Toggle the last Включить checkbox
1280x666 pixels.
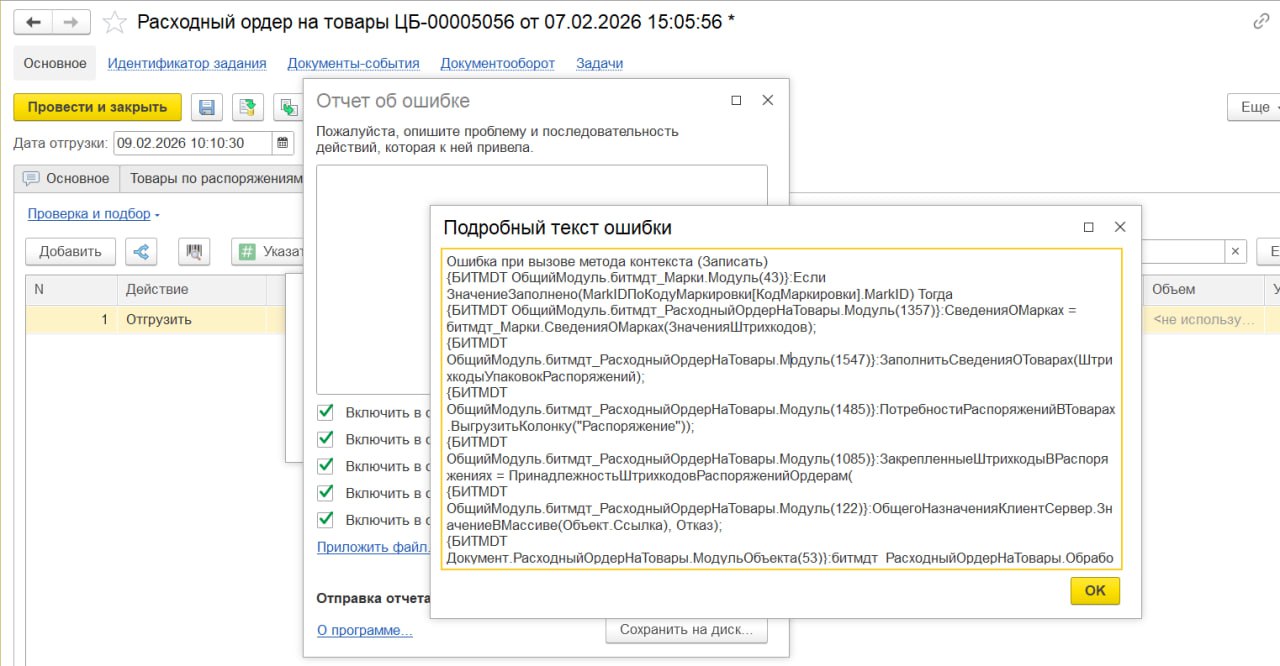pyautogui.click(x=326, y=520)
